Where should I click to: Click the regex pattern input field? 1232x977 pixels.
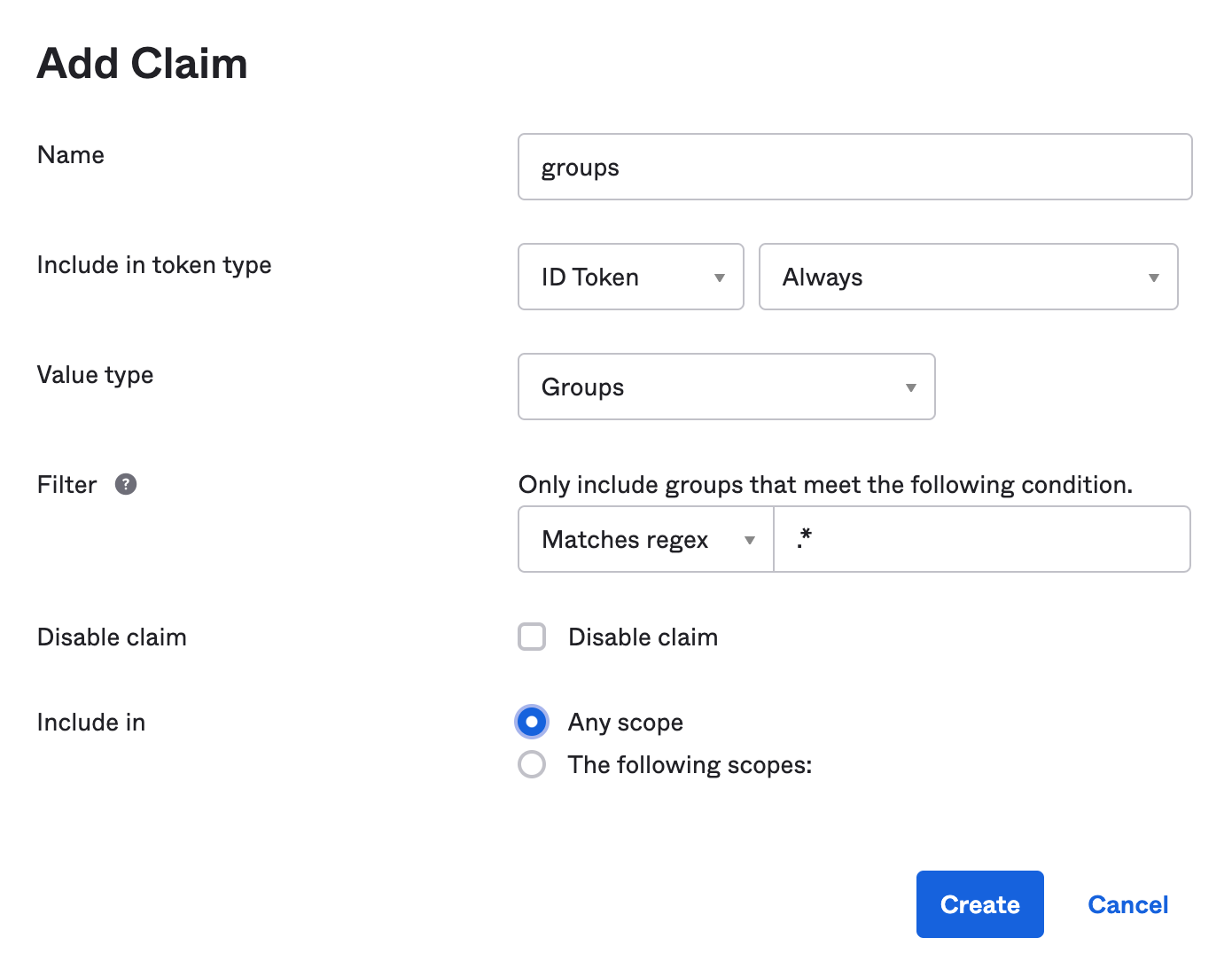(981, 539)
